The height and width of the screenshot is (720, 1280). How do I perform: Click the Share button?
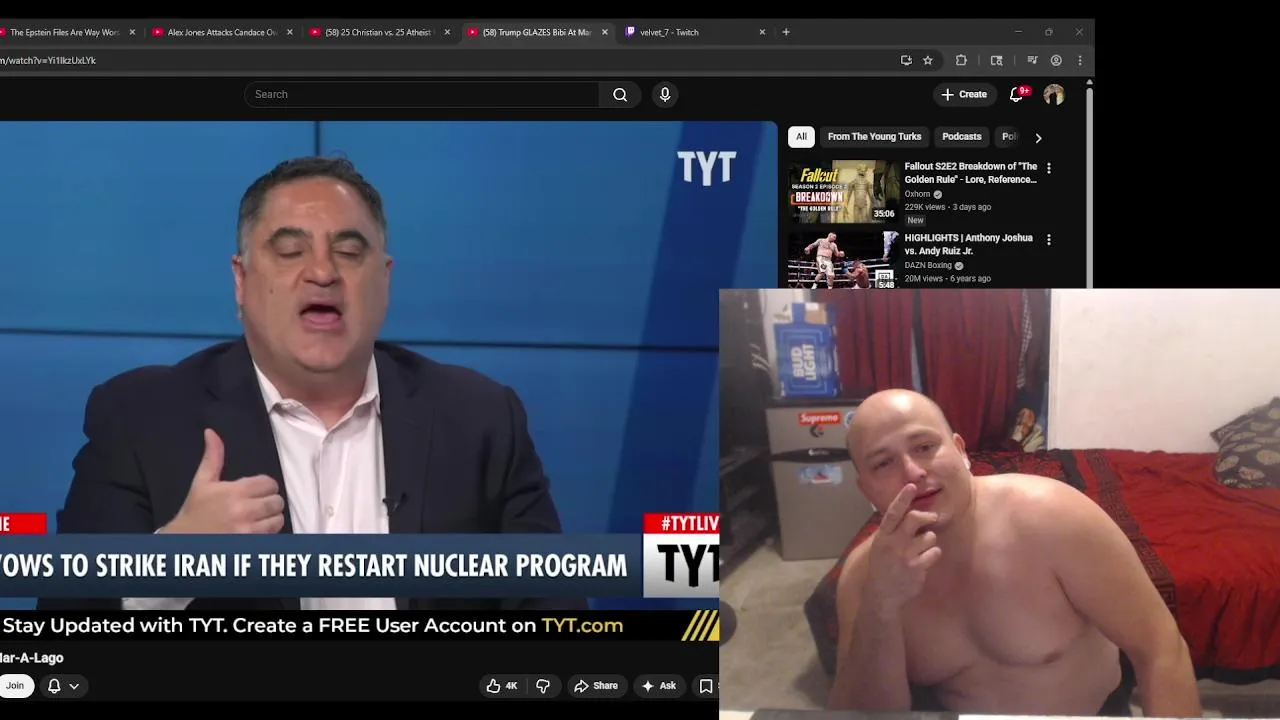pos(595,686)
